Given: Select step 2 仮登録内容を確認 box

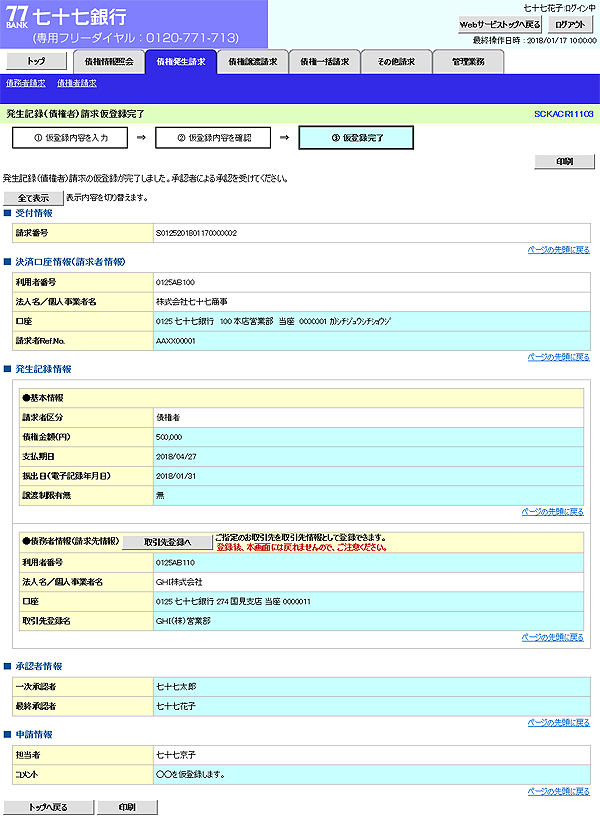Looking at the screenshot, I should coord(213,138).
